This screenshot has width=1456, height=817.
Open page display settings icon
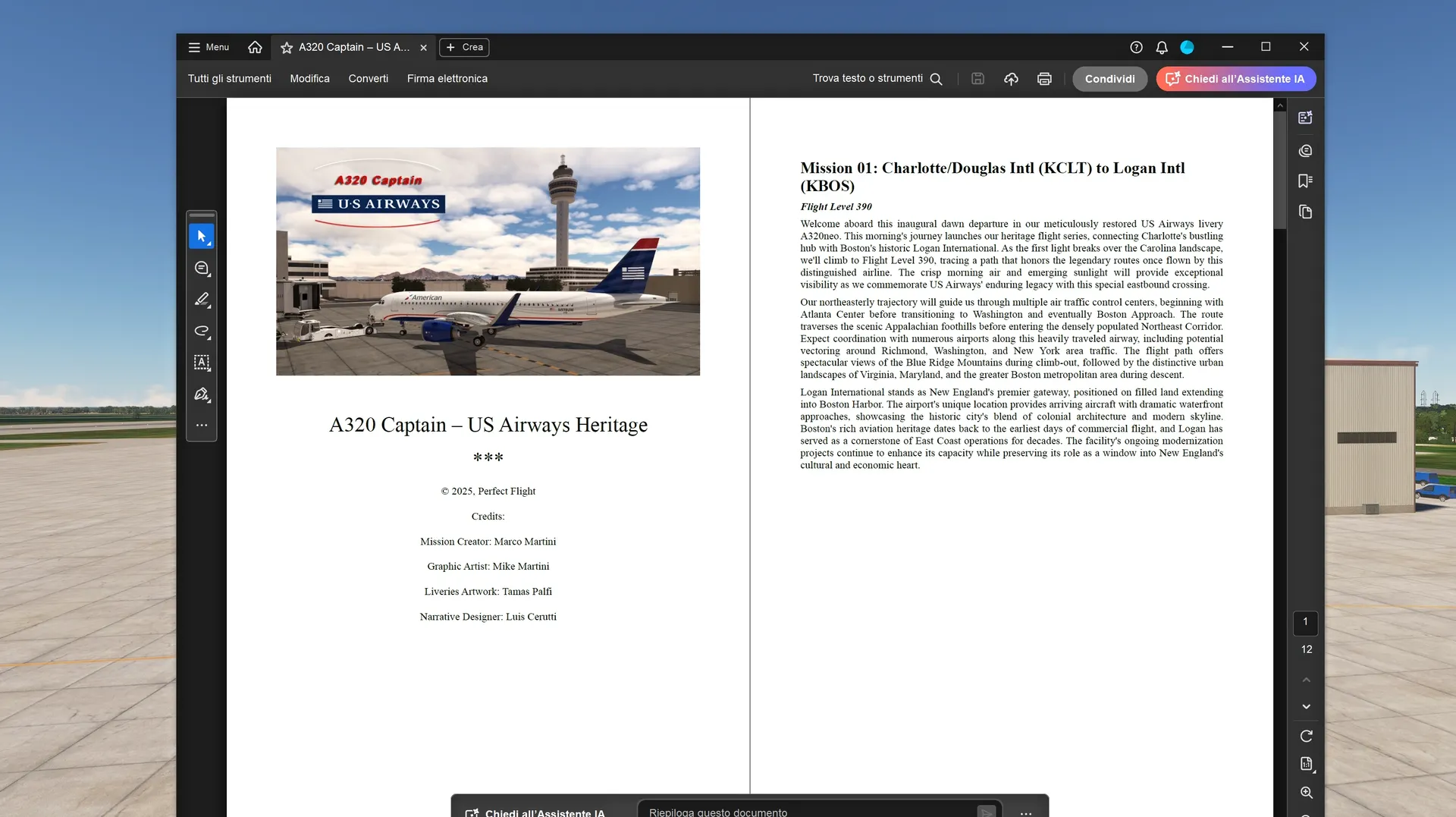1306,764
